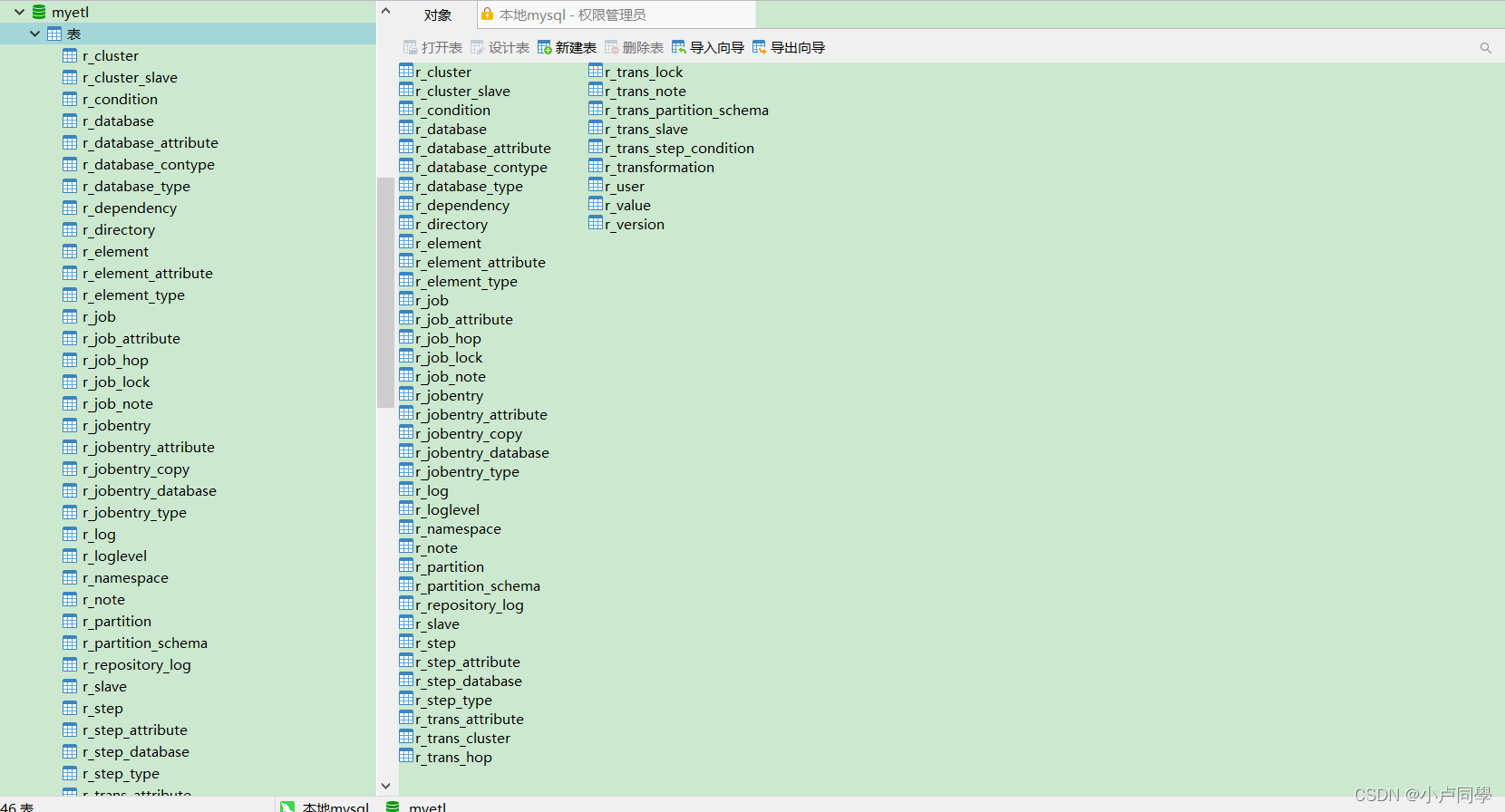The image size is (1505, 812).
Task: Launch 导入向导 import wizard
Action: click(x=708, y=47)
